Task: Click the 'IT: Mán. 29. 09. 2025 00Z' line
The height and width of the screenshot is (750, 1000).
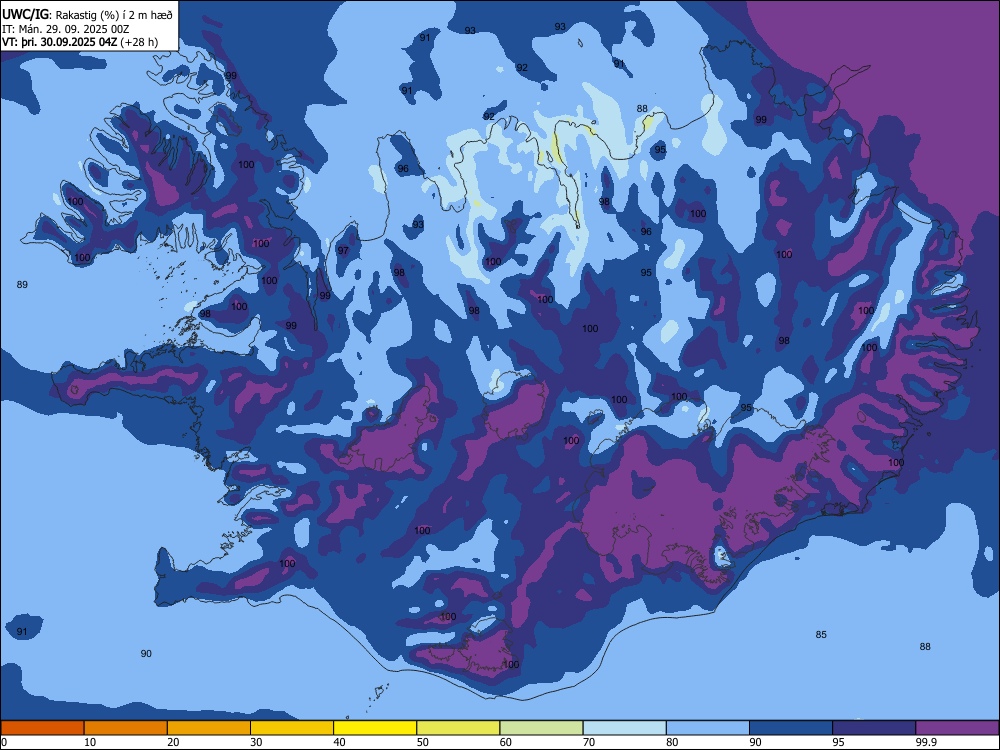Action: coord(66,29)
